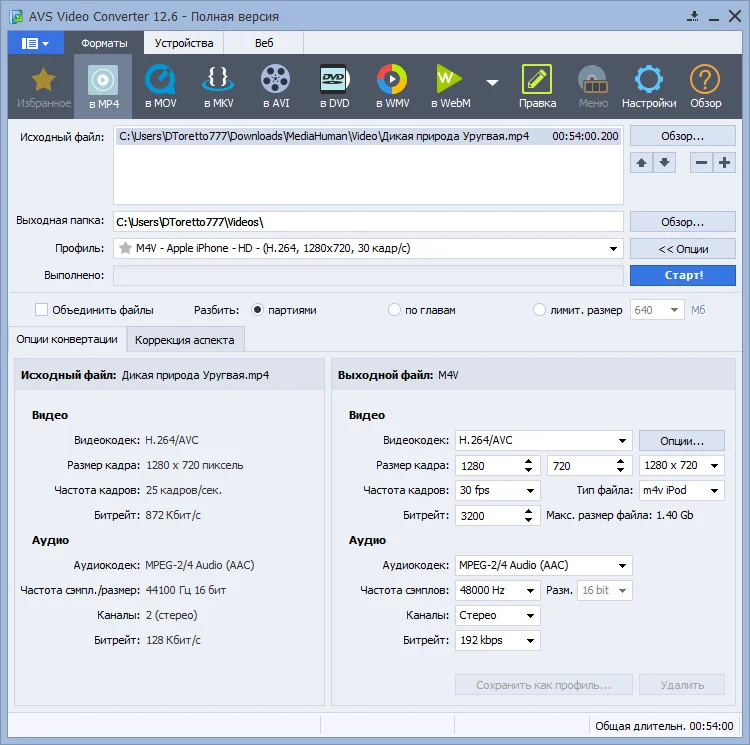Click the Выходная папка path field

click(x=368, y=222)
